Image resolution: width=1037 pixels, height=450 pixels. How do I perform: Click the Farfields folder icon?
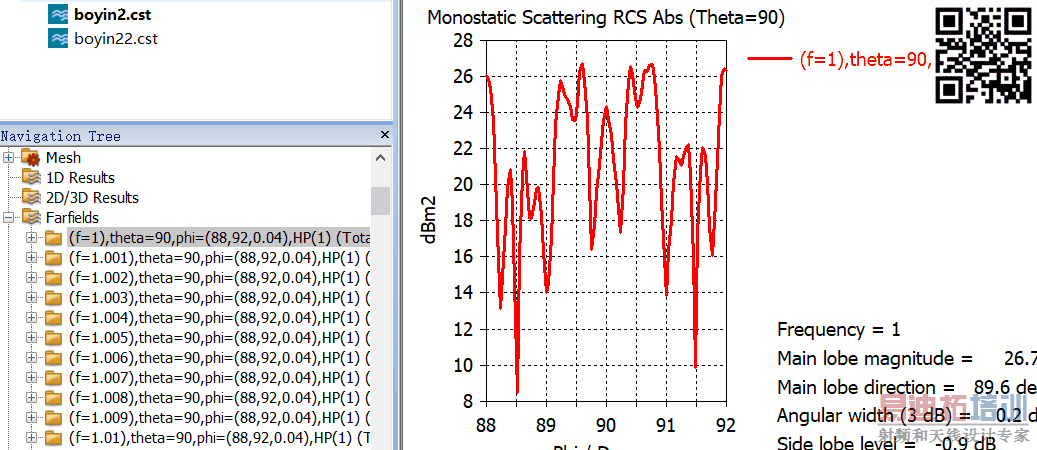(31, 216)
